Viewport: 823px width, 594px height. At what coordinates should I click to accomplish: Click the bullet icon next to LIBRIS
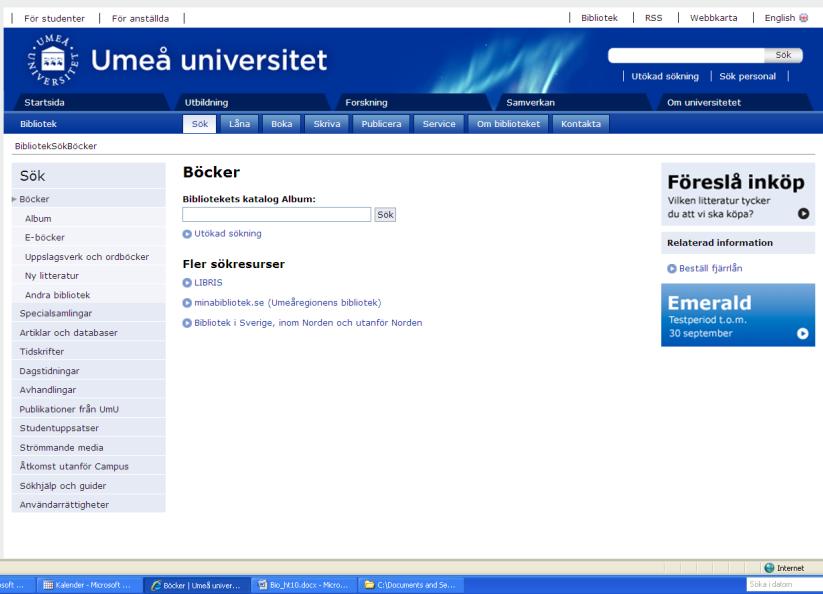(x=187, y=283)
